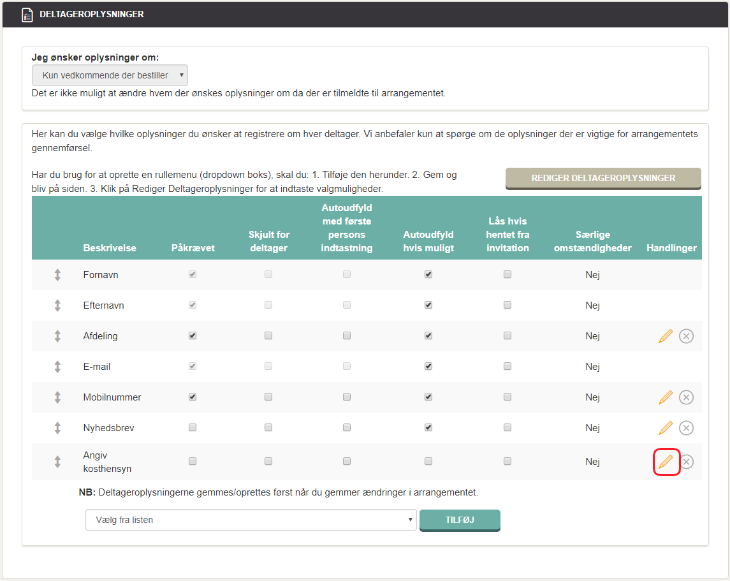730x581 pixels.
Task: Click the reorder arrows for Angiv kosthensyn row
Action: point(57,461)
